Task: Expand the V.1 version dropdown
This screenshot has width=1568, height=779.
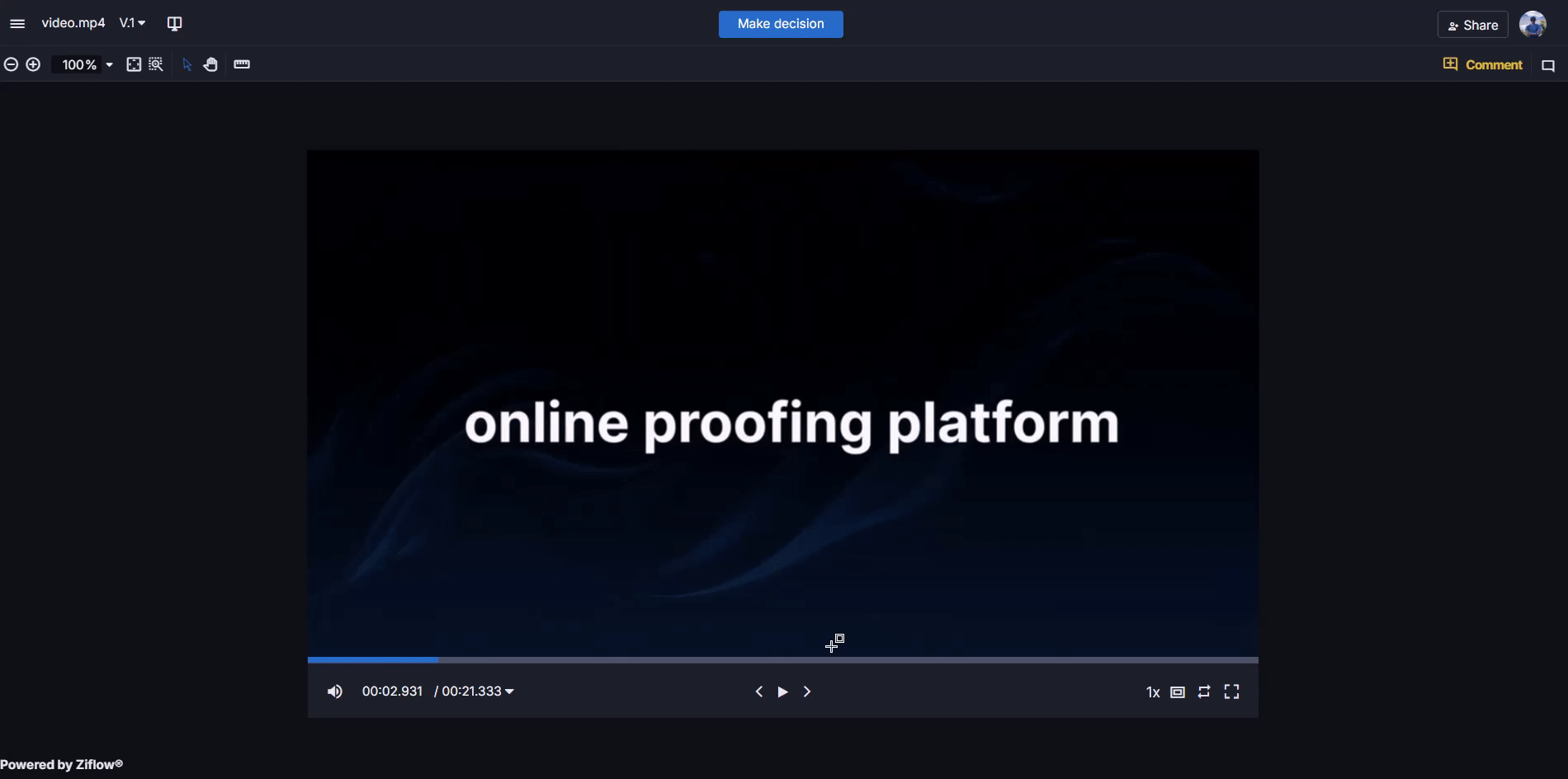Action: click(132, 23)
